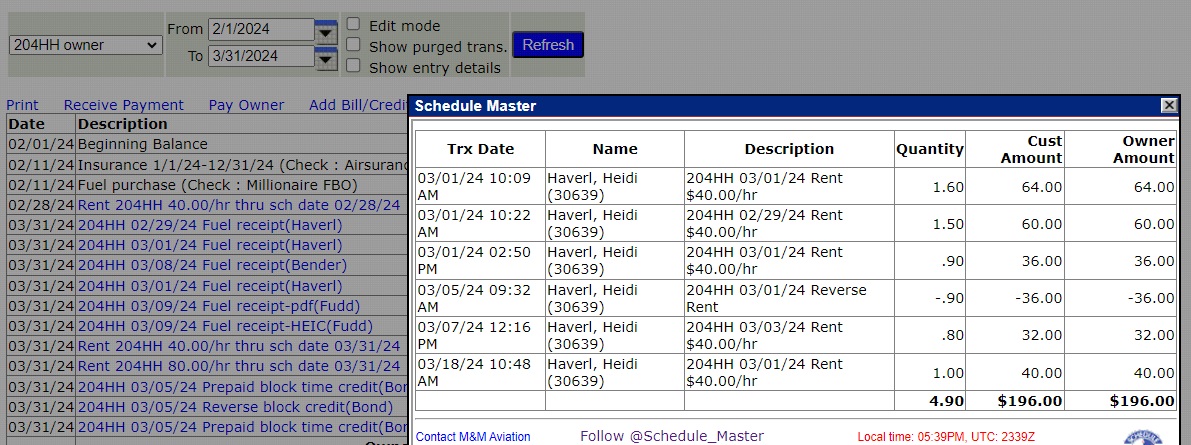
Task: Click the Date column header in ledger
Action: 41,124
